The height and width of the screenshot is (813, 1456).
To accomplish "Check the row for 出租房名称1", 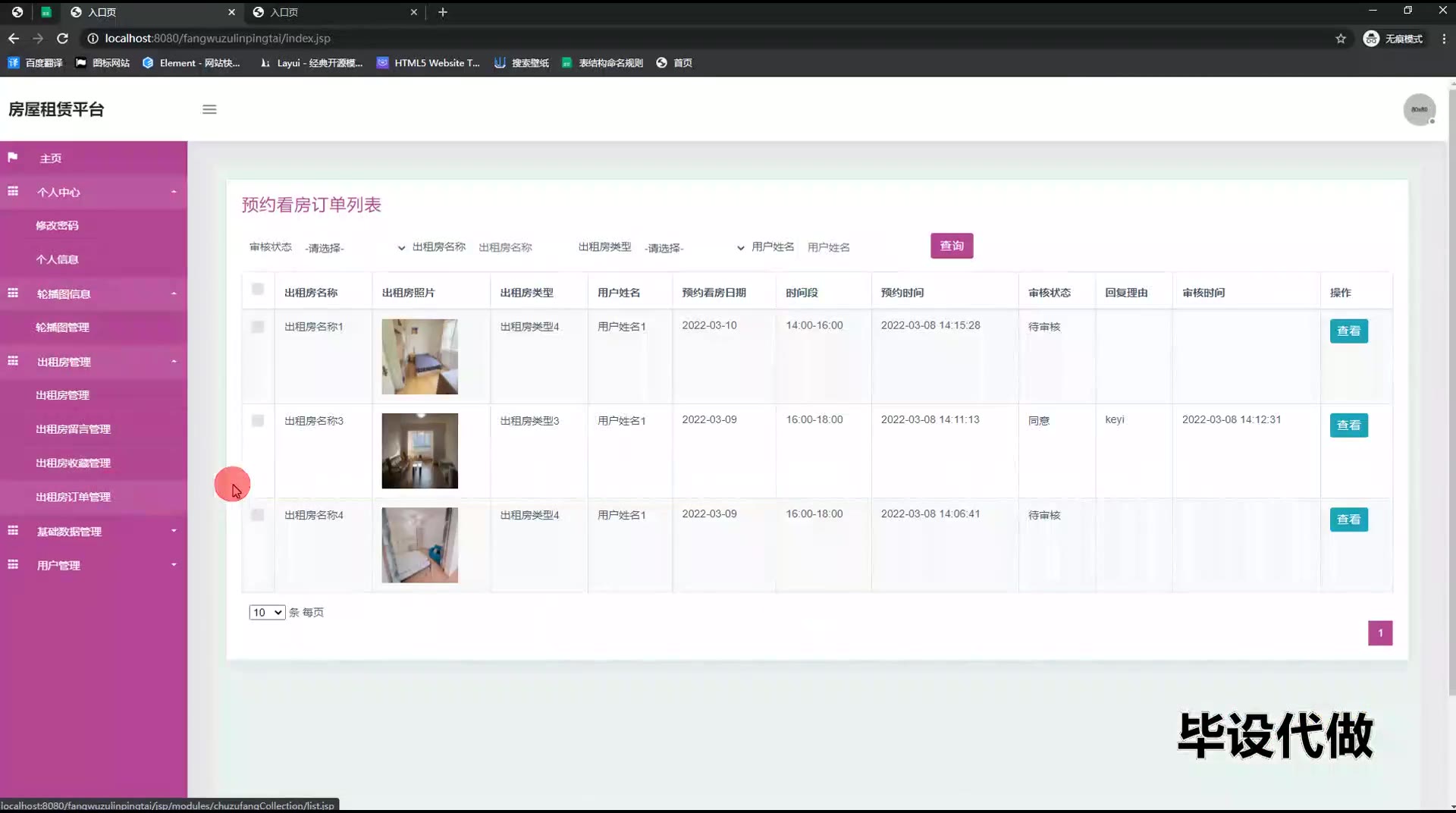I will tap(258, 327).
